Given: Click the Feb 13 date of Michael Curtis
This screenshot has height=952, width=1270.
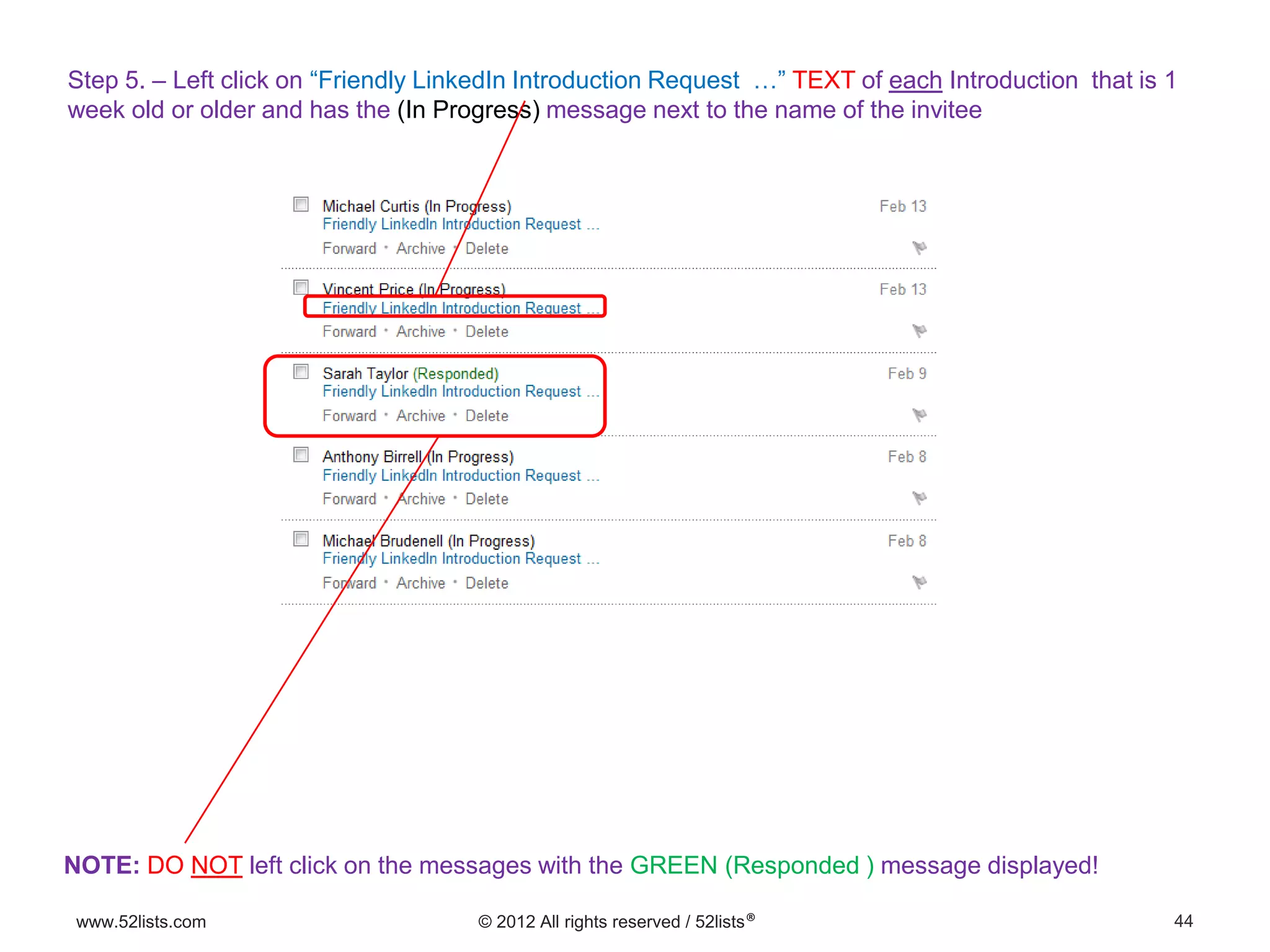Looking at the screenshot, I should (x=903, y=206).
